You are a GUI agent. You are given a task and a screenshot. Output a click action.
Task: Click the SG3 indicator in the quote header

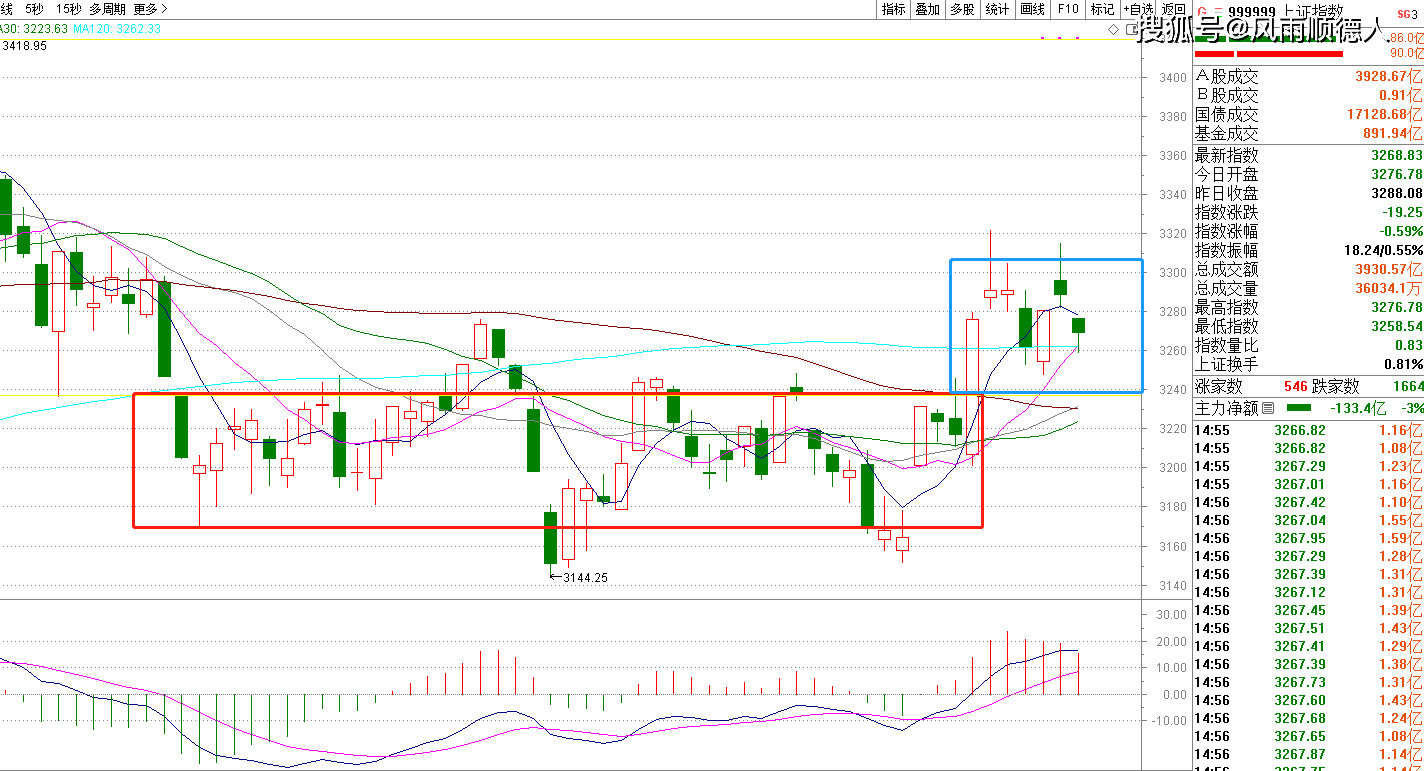1407,9
